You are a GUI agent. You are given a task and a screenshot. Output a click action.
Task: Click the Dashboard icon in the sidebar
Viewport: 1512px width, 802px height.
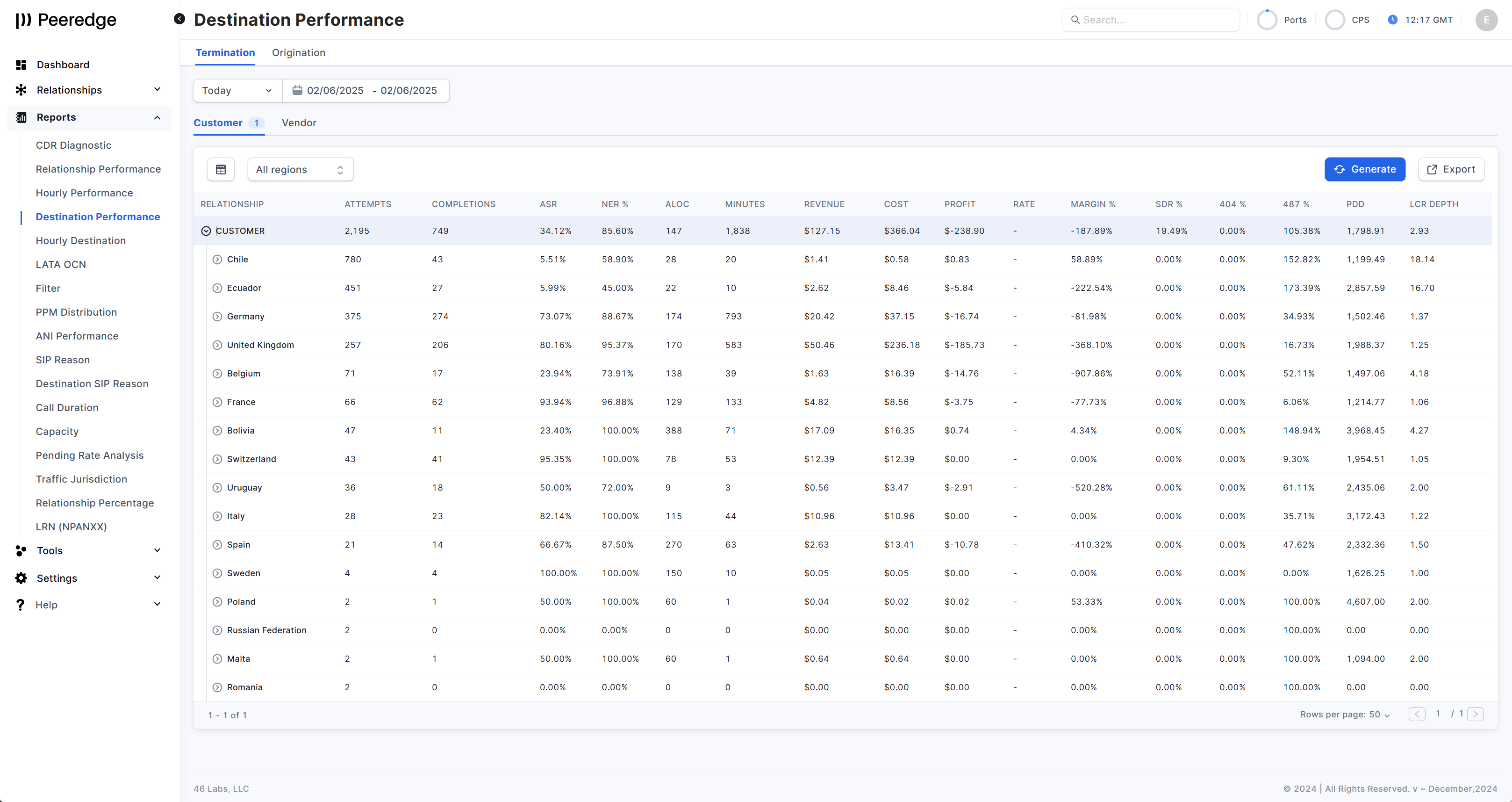point(21,65)
